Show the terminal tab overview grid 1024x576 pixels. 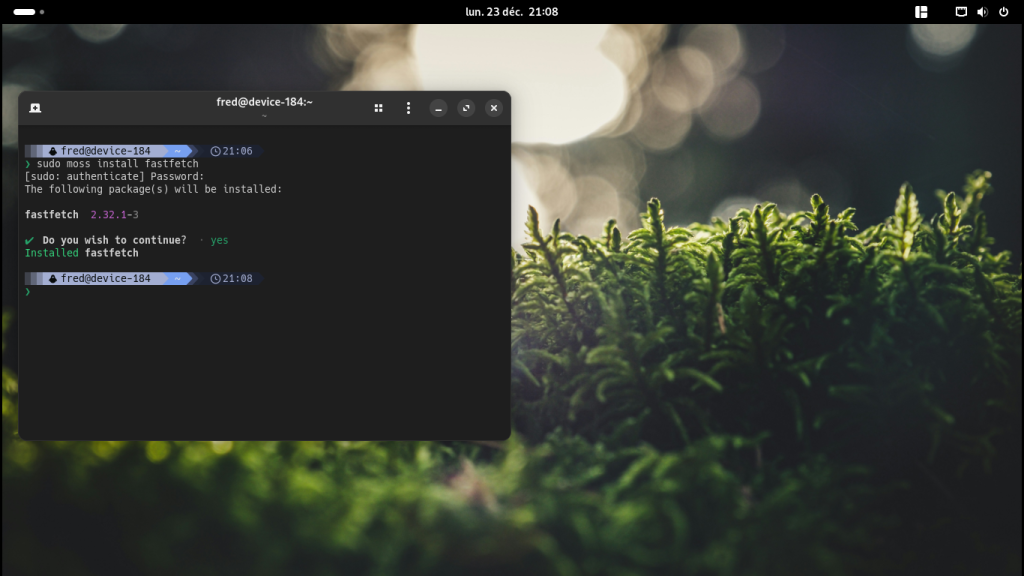378,108
